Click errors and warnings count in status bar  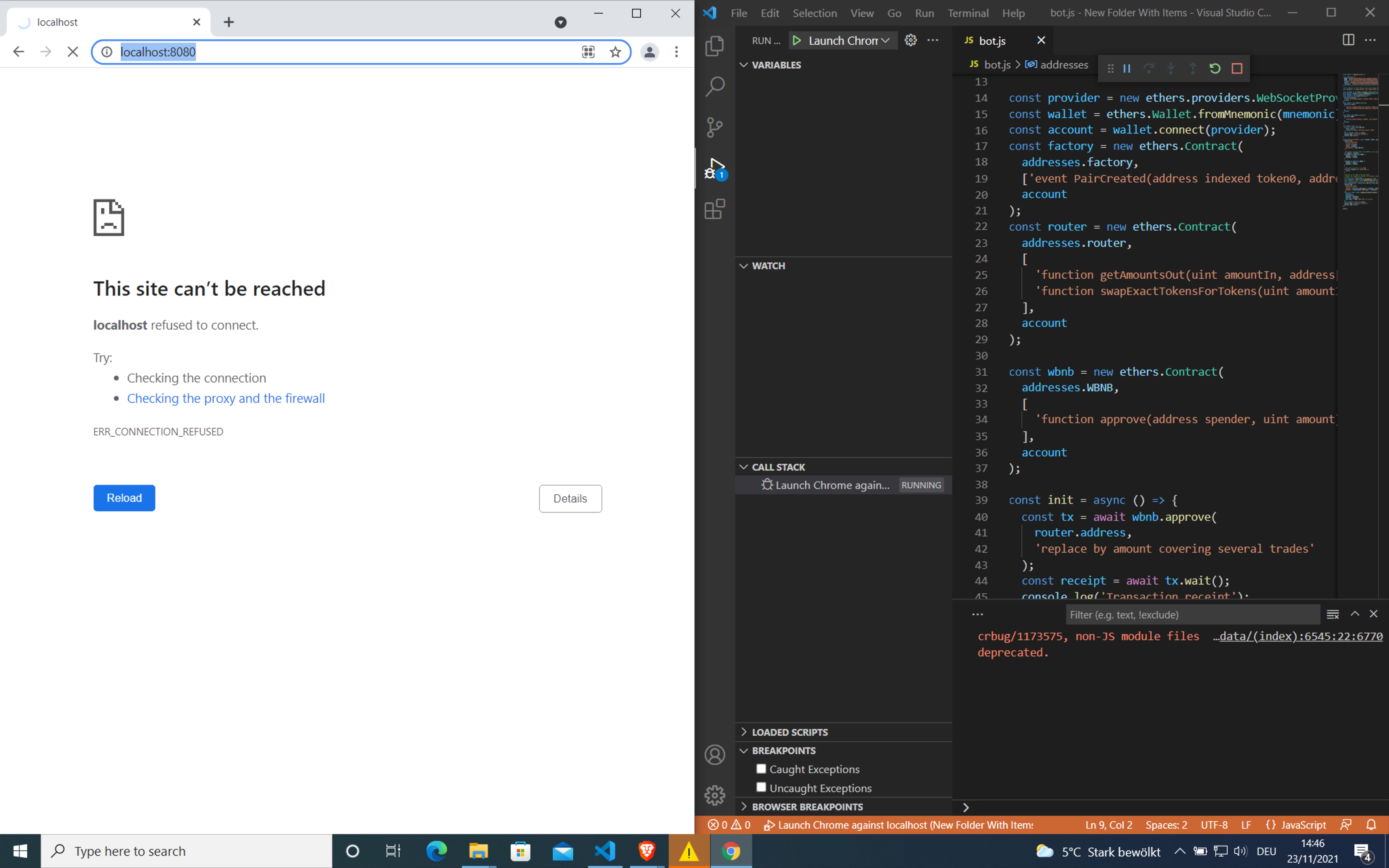[729, 825]
